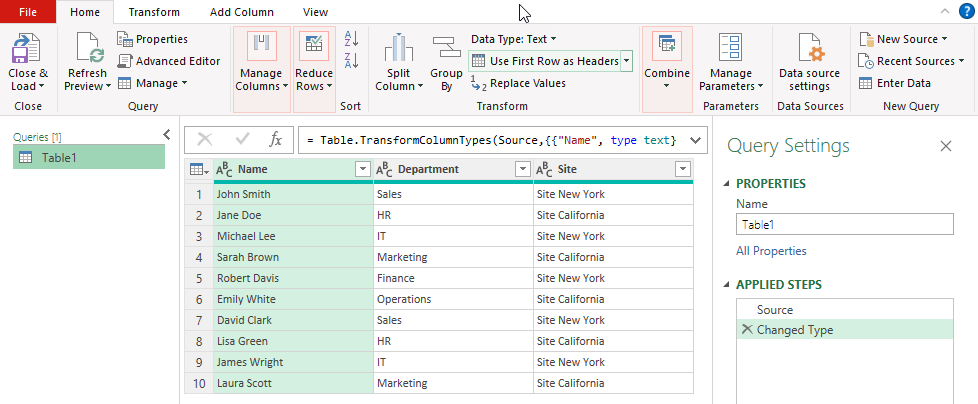
Task: Switch to the Home tab
Action: [85, 12]
